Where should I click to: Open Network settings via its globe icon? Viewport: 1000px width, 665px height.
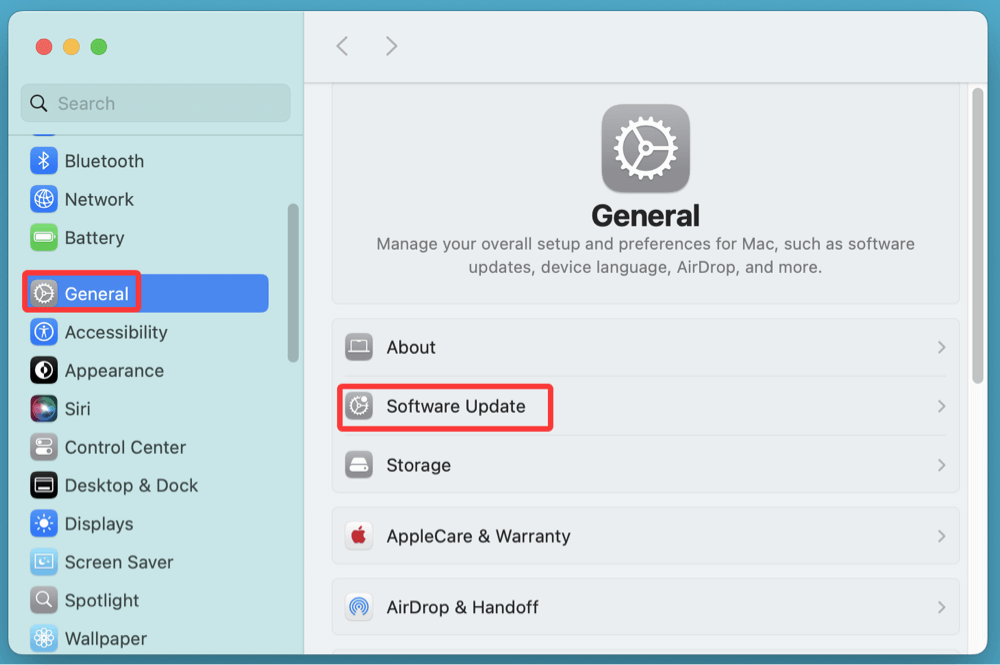pos(44,199)
